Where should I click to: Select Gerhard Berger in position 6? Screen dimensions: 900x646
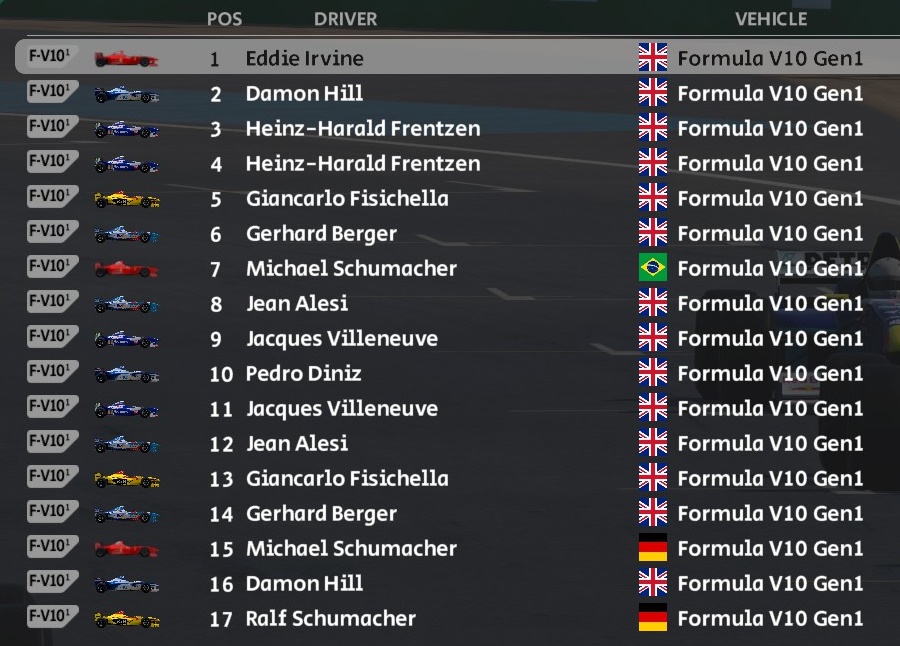click(321, 234)
